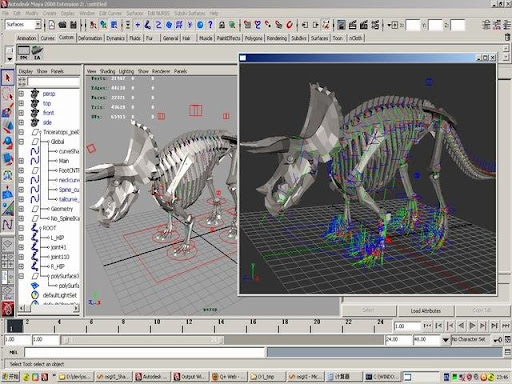Expand the persp node in outliner

tap(21, 94)
